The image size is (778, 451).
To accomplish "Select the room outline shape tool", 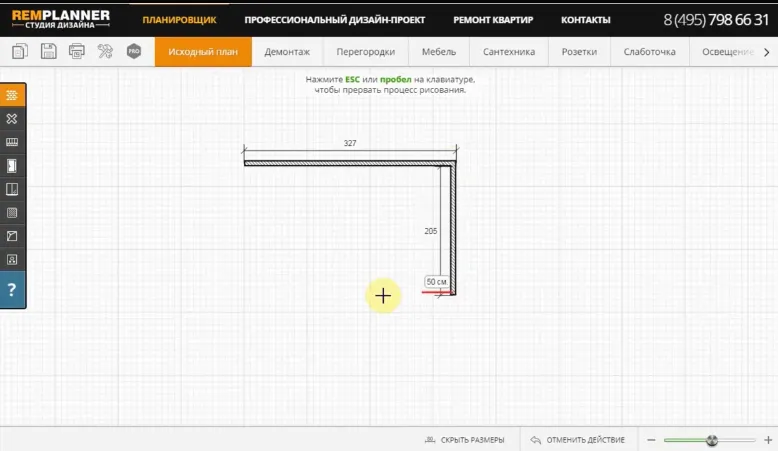I will click(x=12, y=236).
